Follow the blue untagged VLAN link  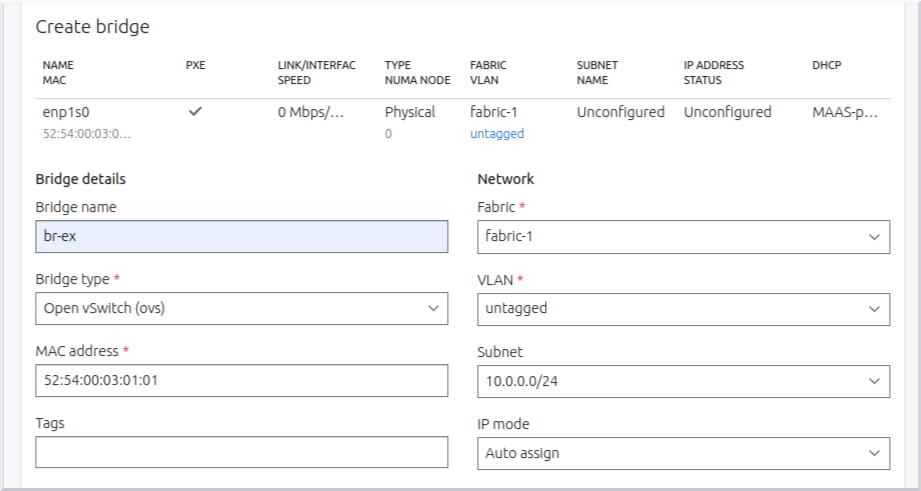click(496, 133)
